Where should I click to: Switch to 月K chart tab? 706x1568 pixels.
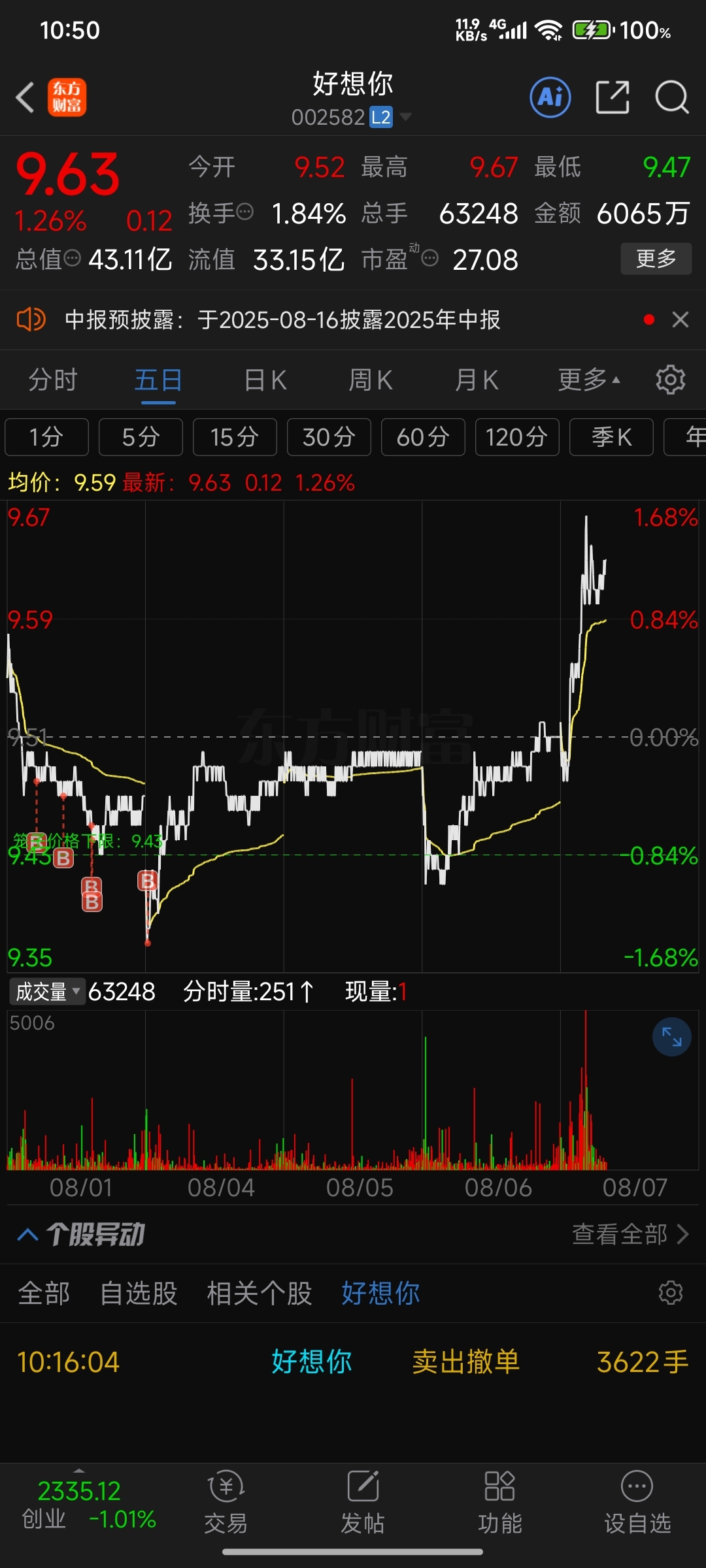click(x=477, y=380)
